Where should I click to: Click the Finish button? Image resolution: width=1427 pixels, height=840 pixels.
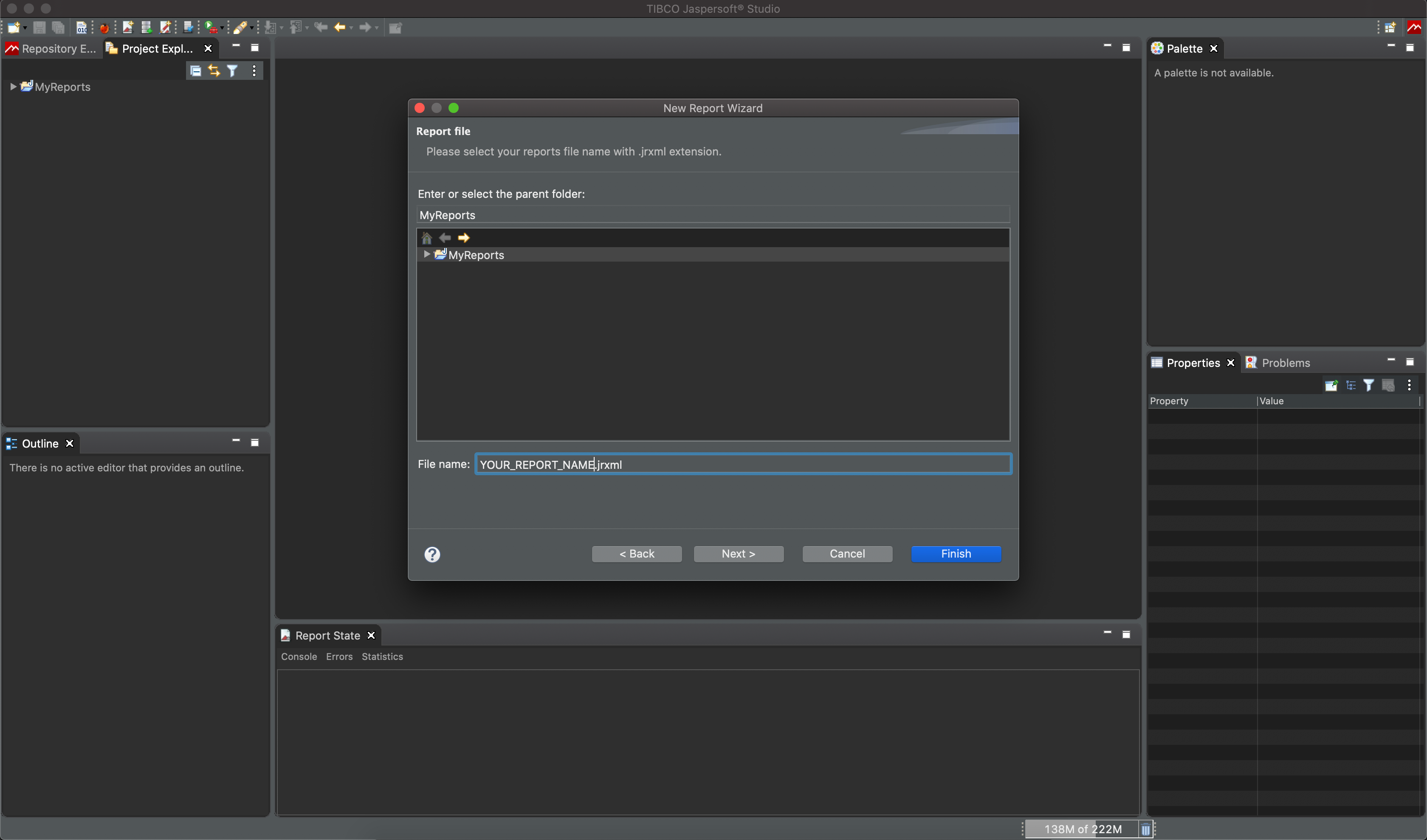(x=955, y=554)
